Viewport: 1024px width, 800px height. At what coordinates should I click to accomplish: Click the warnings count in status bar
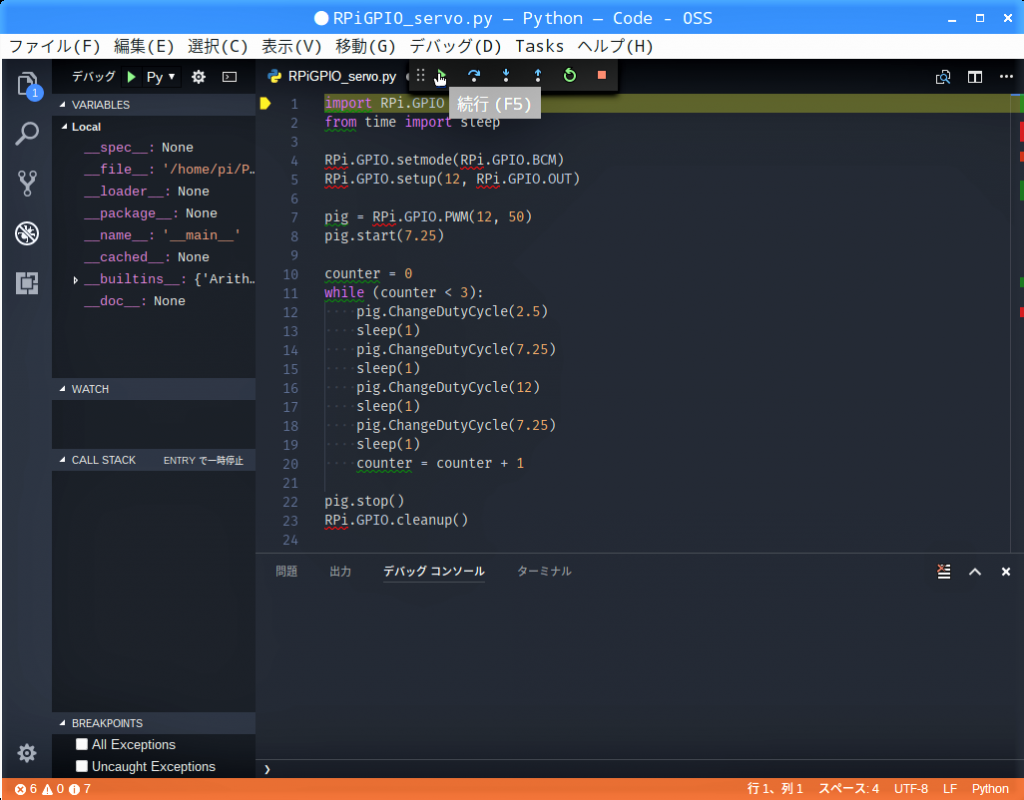(54, 789)
